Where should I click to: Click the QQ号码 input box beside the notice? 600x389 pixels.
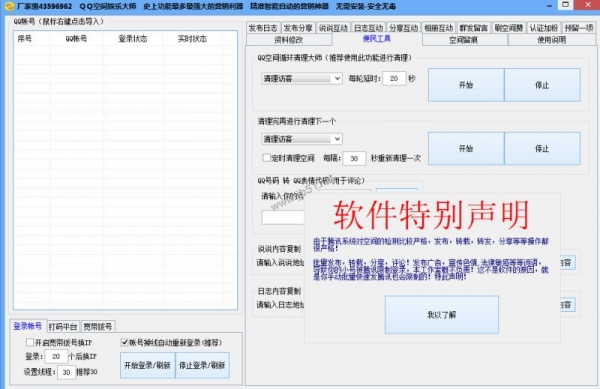[x=283, y=217]
